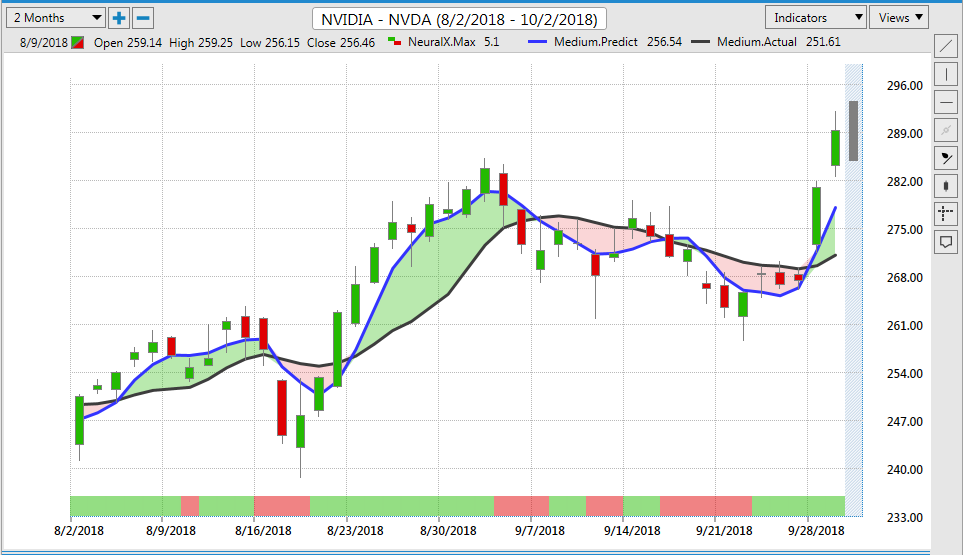Click the green-red candle icon beside 8/9/2018
The height and width of the screenshot is (555, 963).
[x=78, y=43]
